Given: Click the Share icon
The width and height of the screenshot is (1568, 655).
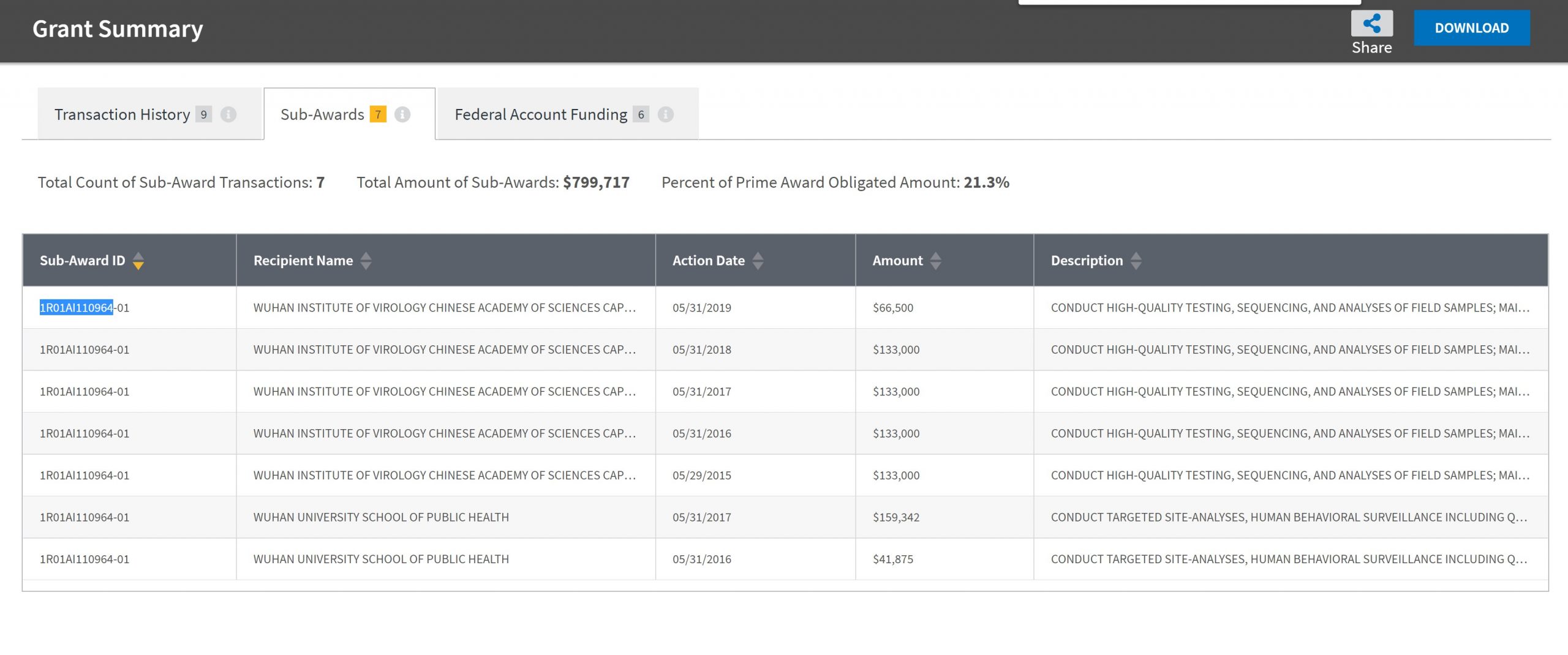Looking at the screenshot, I should pyautogui.click(x=1371, y=24).
